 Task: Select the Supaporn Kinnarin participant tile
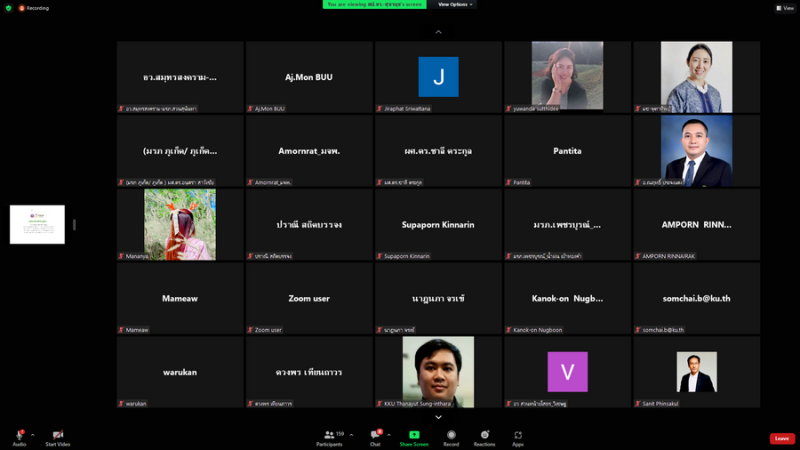click(438, 224)
